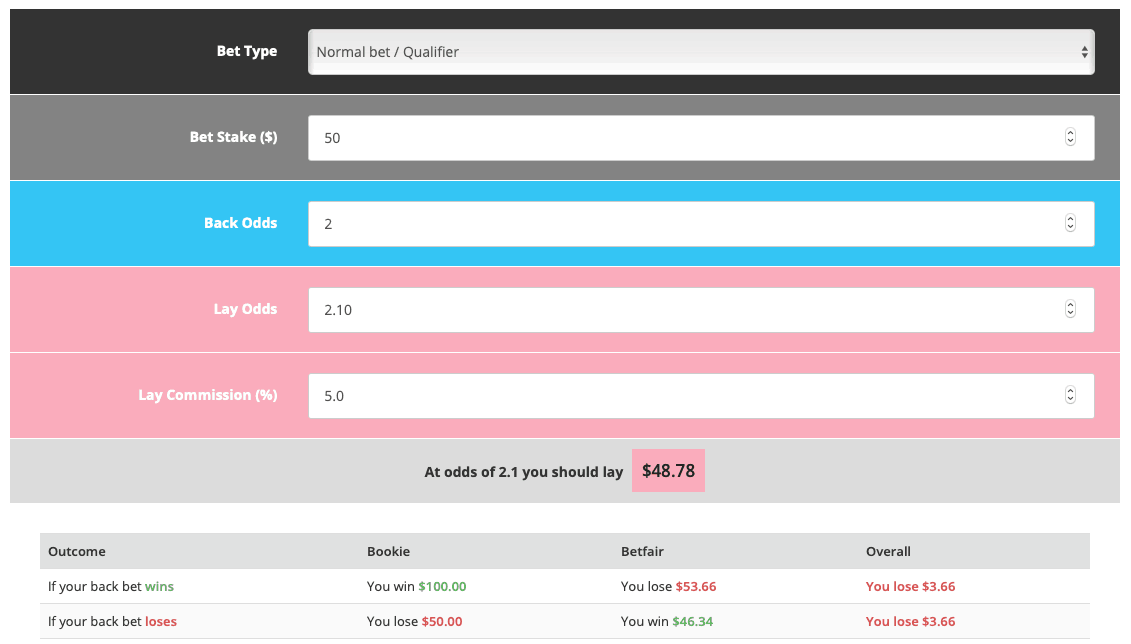Click 'At odds of 2.1 you should lay' text
The height and width of the screenshot is (644, 1131).
[x=524, y=472]
